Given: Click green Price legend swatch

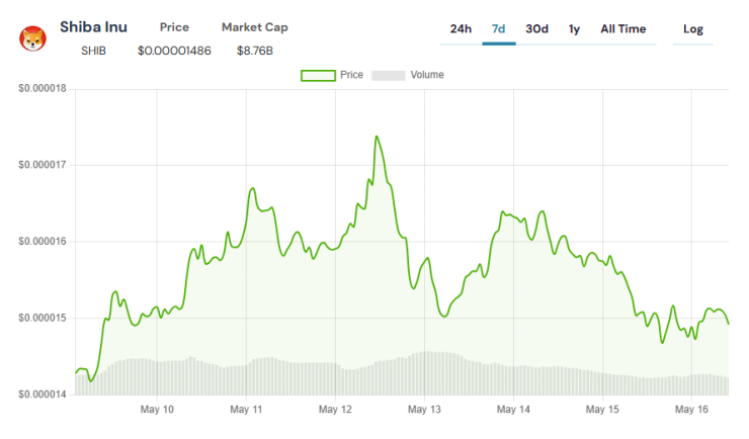Looking at the screenshot, I should (x=318, y=75).
